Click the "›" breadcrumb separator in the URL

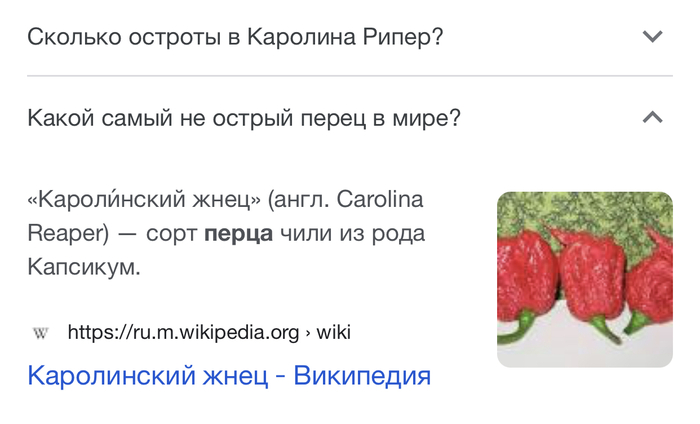pyautogui.click(x=308, y=332)
